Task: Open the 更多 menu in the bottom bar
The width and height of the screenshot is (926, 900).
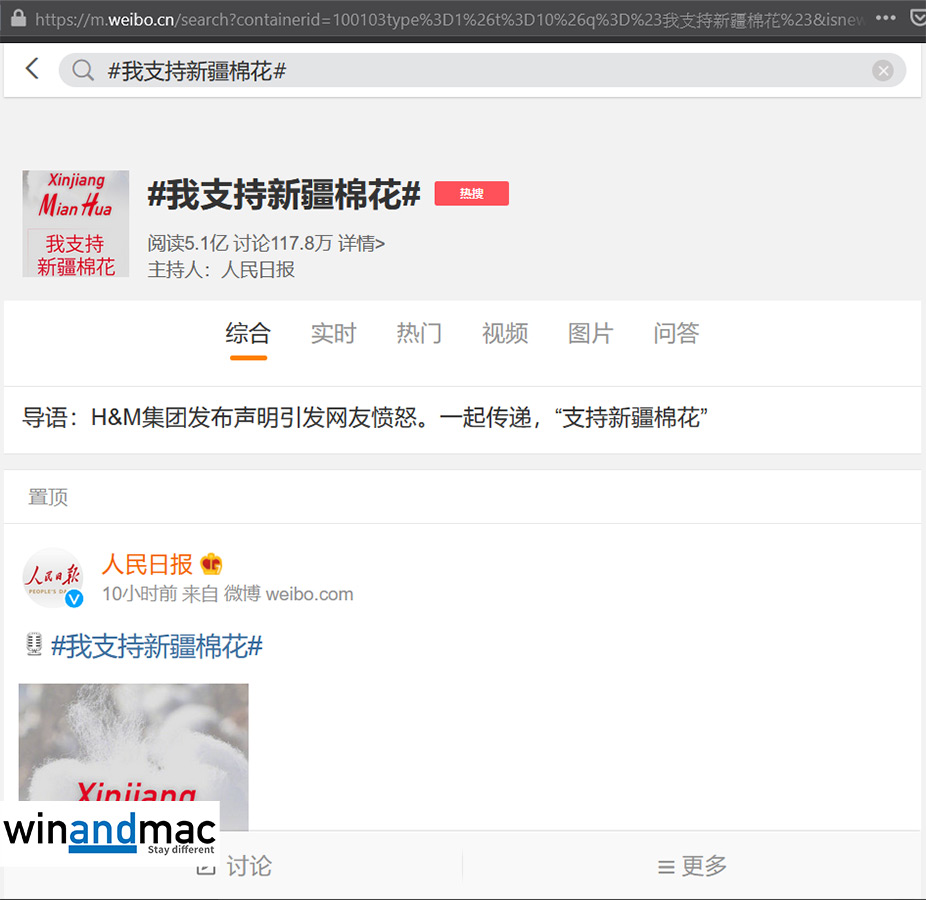Action: (692, 866)
